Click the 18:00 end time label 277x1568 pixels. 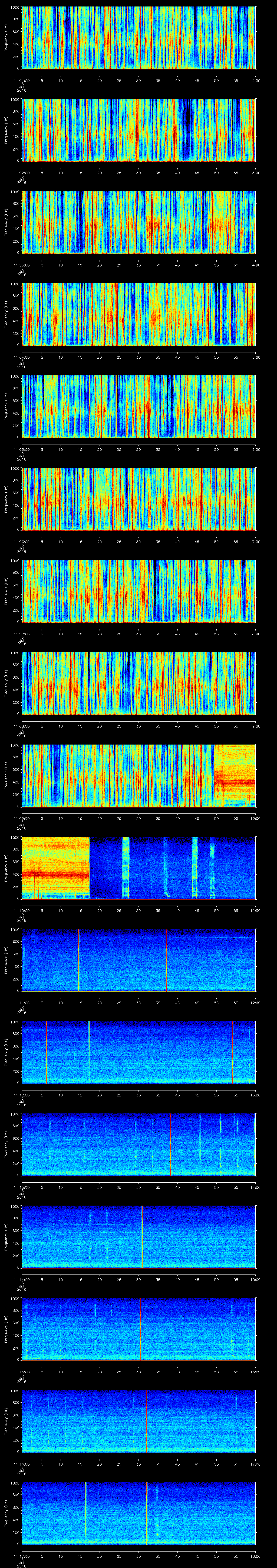point(256,1556)
